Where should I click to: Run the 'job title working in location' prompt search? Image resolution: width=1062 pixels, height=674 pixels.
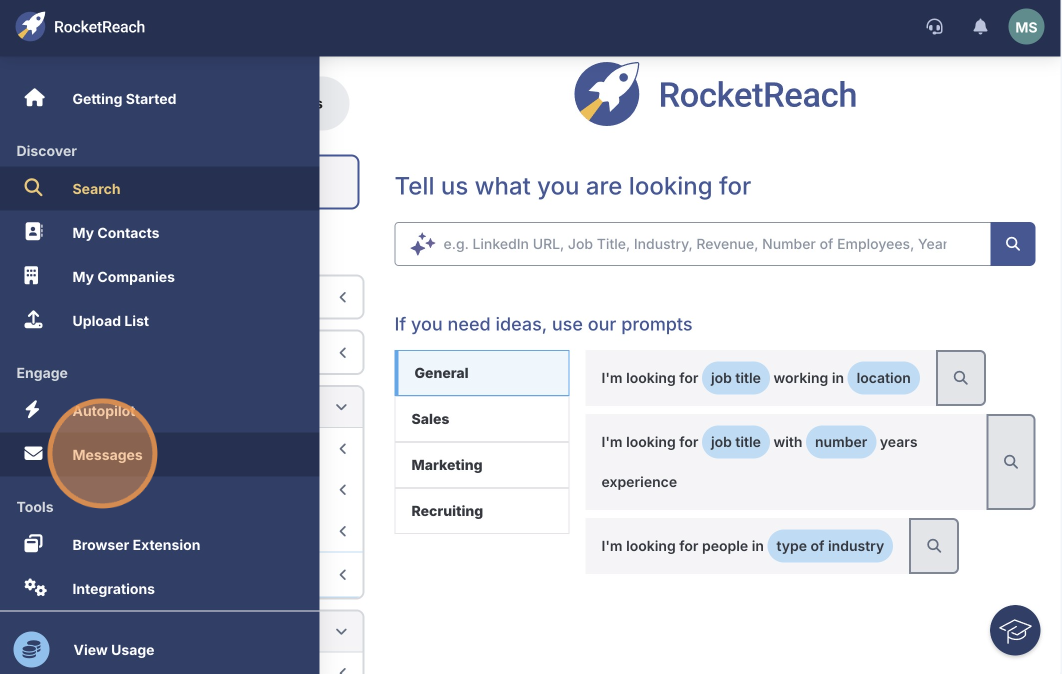coord(960,378)
